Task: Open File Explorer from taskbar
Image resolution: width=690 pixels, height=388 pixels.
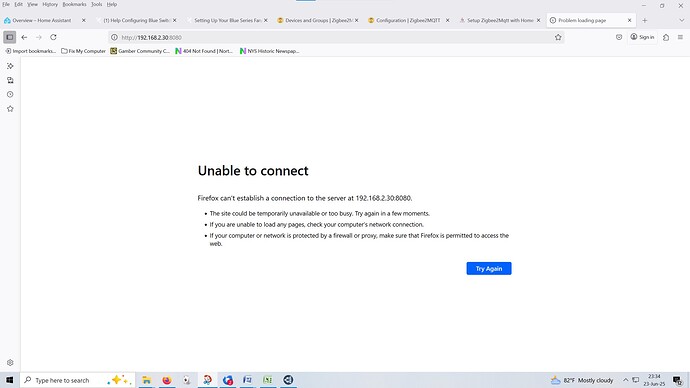Action: (146, 380)
